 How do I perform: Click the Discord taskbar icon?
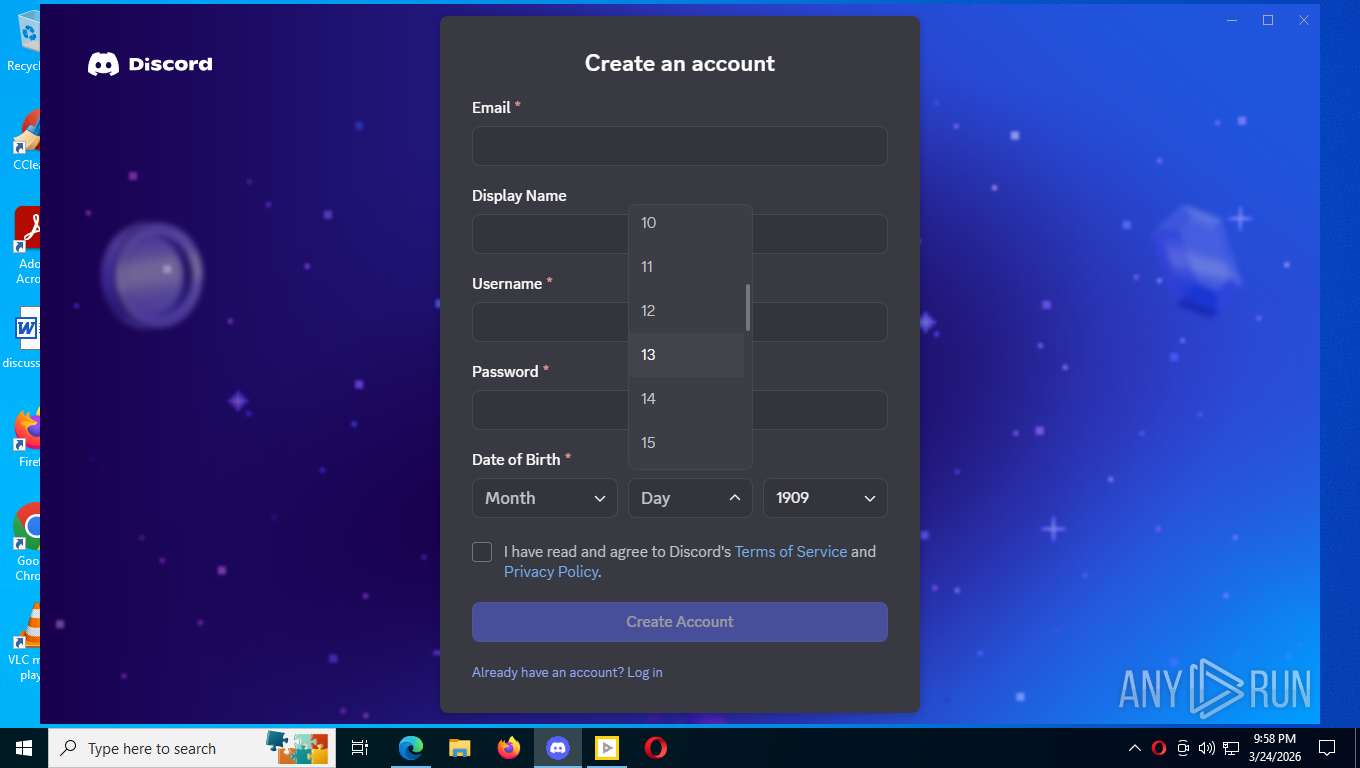click(x=558, y=748)
